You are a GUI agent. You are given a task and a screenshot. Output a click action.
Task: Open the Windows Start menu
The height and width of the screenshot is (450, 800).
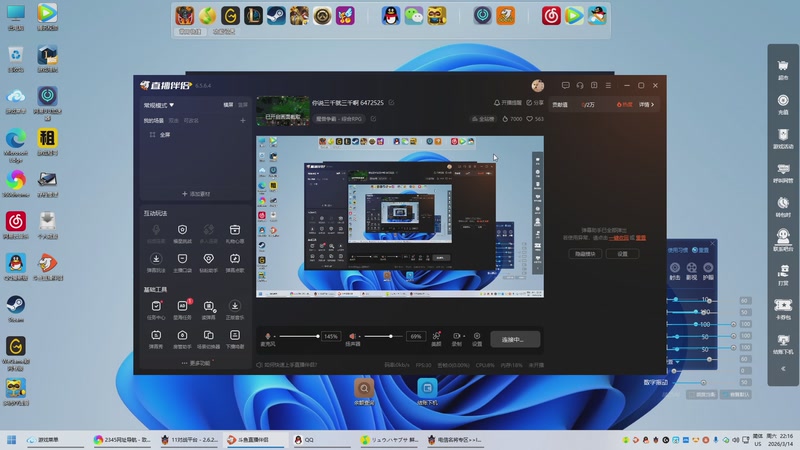click(11, 440)
